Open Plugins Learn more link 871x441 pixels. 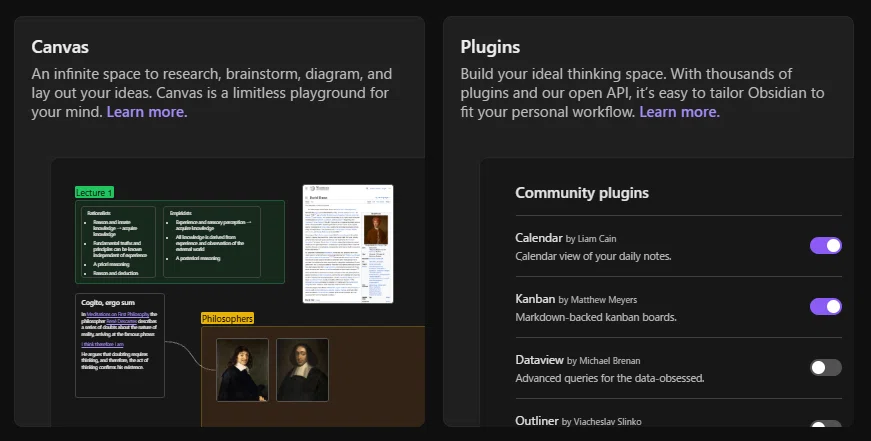tap(679, 112)
